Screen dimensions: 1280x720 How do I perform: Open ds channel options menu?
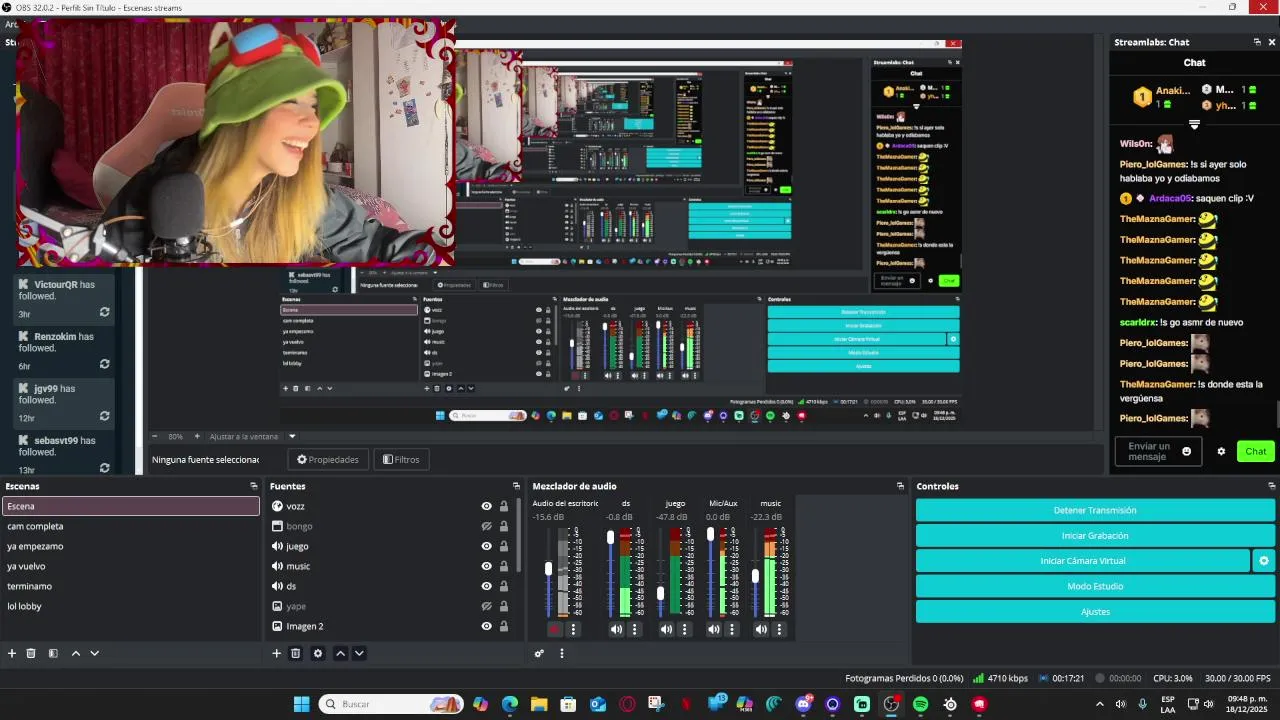(x=634, y=629)
